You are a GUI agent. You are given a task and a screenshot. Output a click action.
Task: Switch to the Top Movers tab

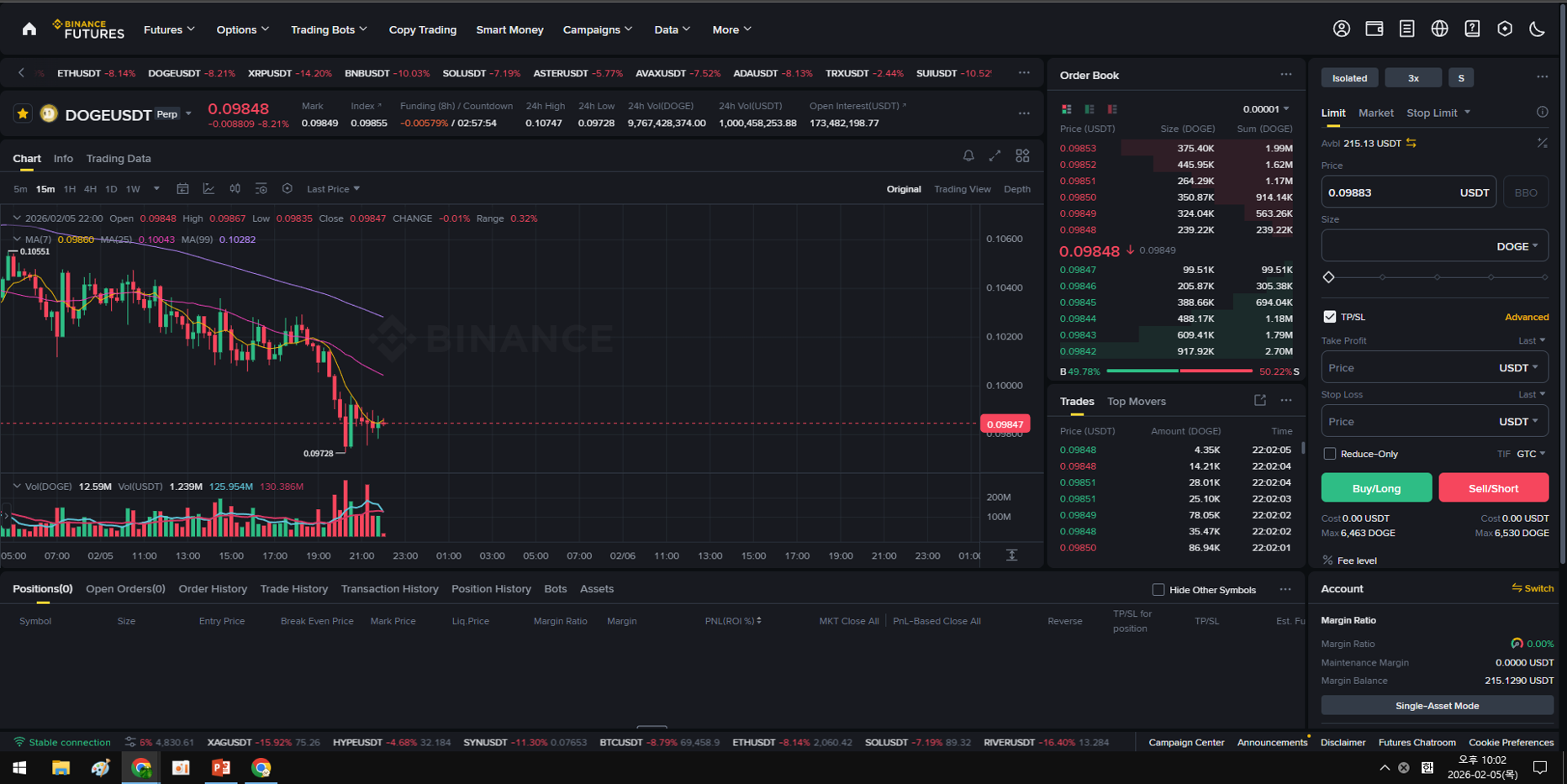click(x=1136, y=402)
